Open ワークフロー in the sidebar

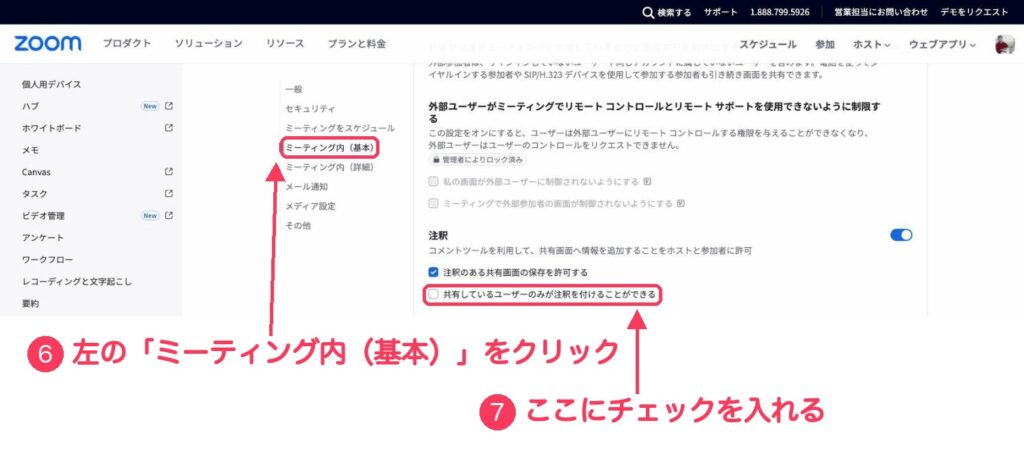[47, 260]
